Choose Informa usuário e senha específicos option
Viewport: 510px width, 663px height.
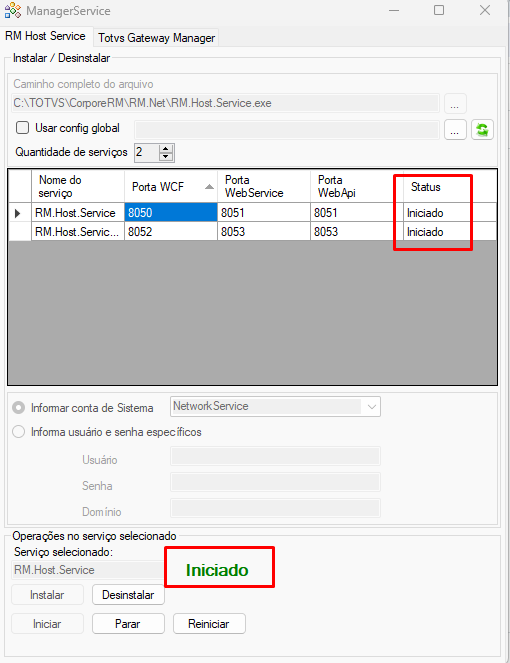click(18, 432)
